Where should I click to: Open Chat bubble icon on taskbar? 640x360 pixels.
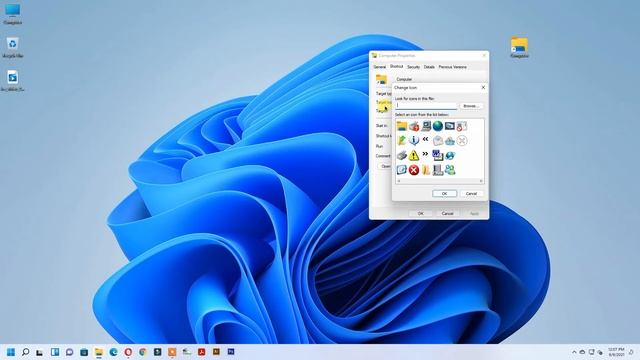pyautogui.click(x=69, y=352)
